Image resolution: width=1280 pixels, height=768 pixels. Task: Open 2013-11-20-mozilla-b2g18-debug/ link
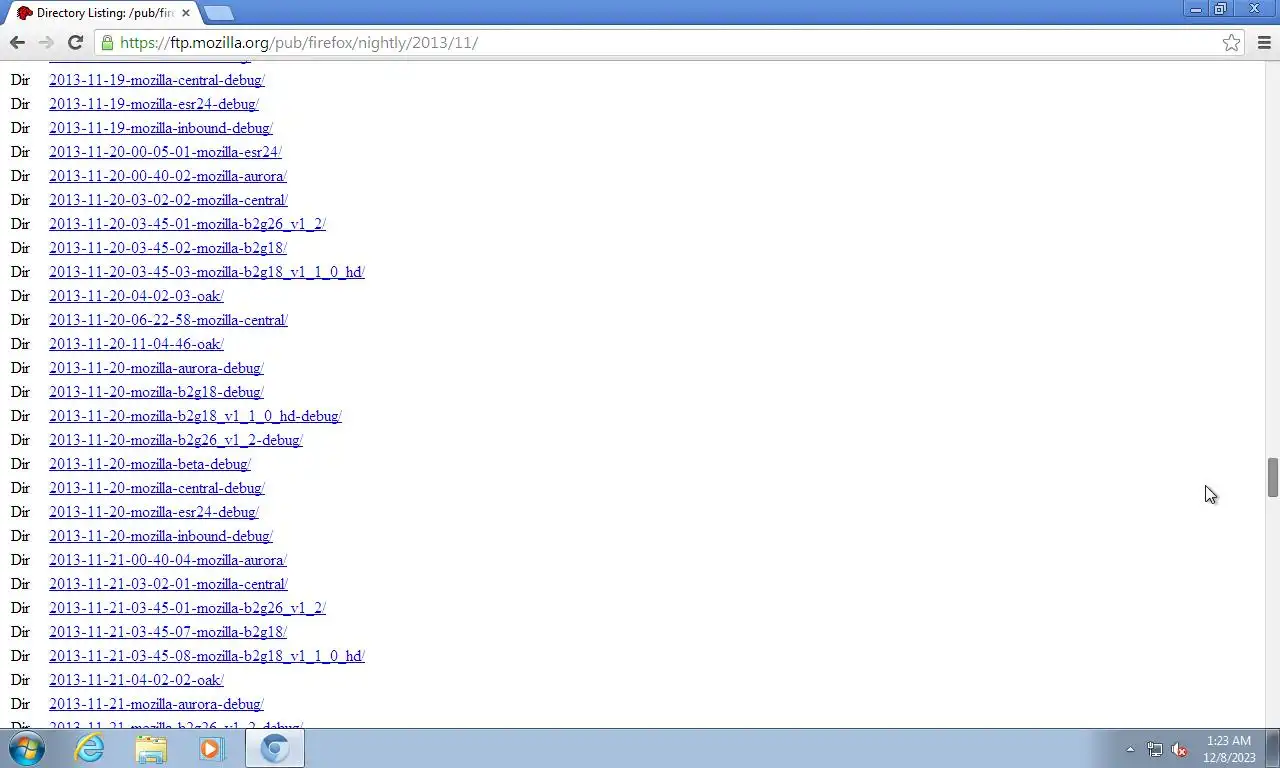pos(157,392)
